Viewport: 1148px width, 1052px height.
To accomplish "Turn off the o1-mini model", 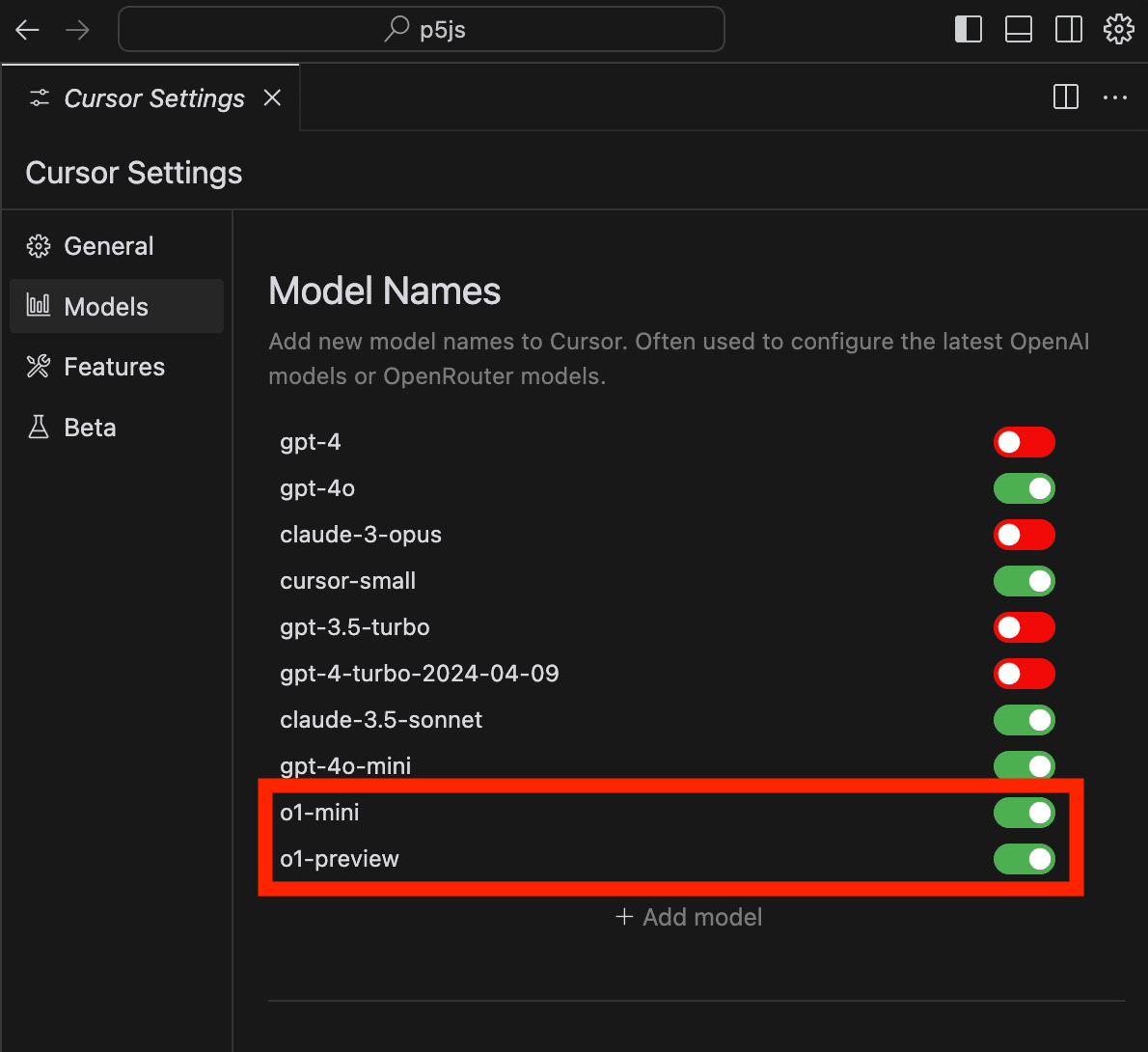I will pyautogui.click(x=1024, y=813).
